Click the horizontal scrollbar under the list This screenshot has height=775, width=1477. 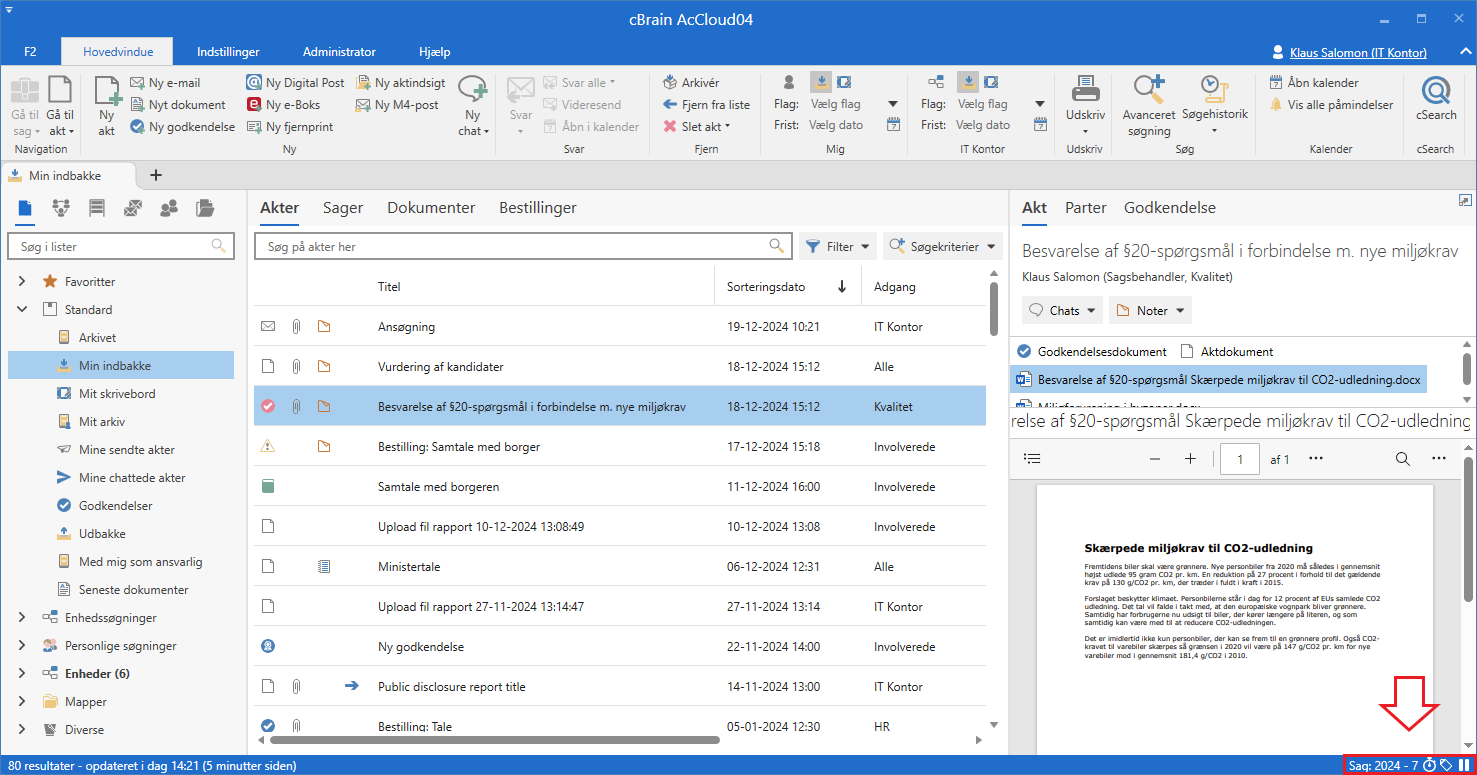[x=494, y=741]
